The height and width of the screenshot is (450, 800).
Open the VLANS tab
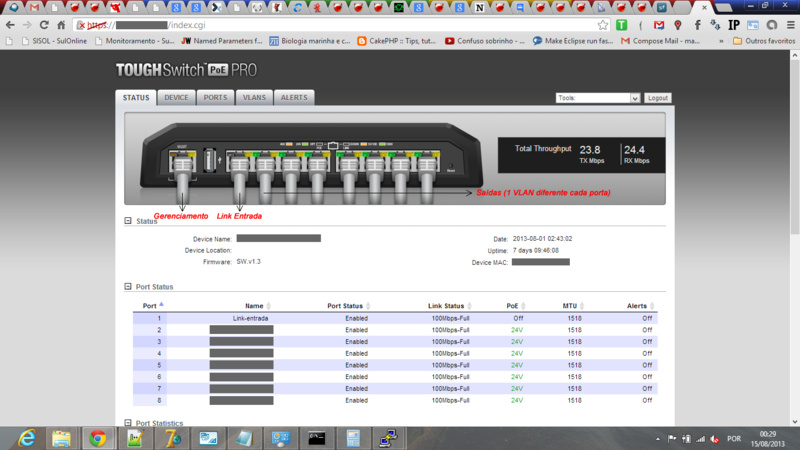pyautogui.click(x=254, y=97)
